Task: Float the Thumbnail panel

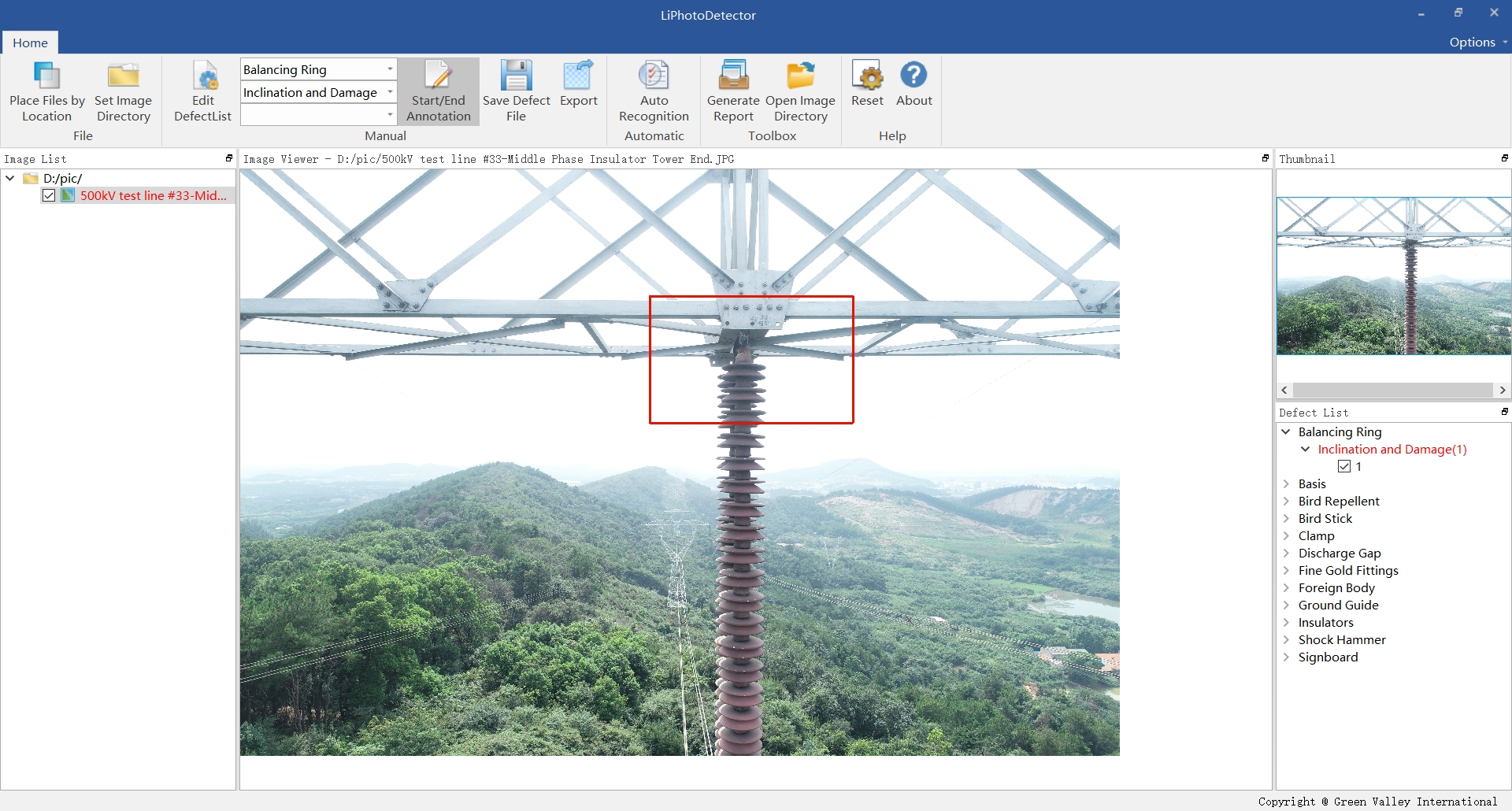Action: coord(1504,158)
